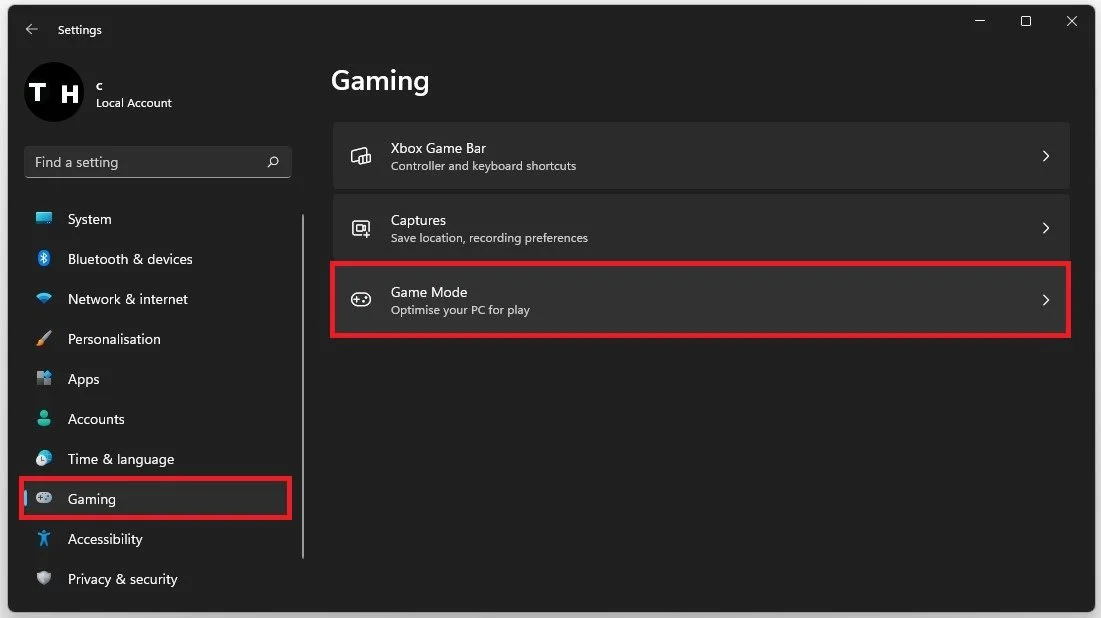1101x618 pixels.
Task: Select Gaming in the sidebar
Action: pos(156,499)
